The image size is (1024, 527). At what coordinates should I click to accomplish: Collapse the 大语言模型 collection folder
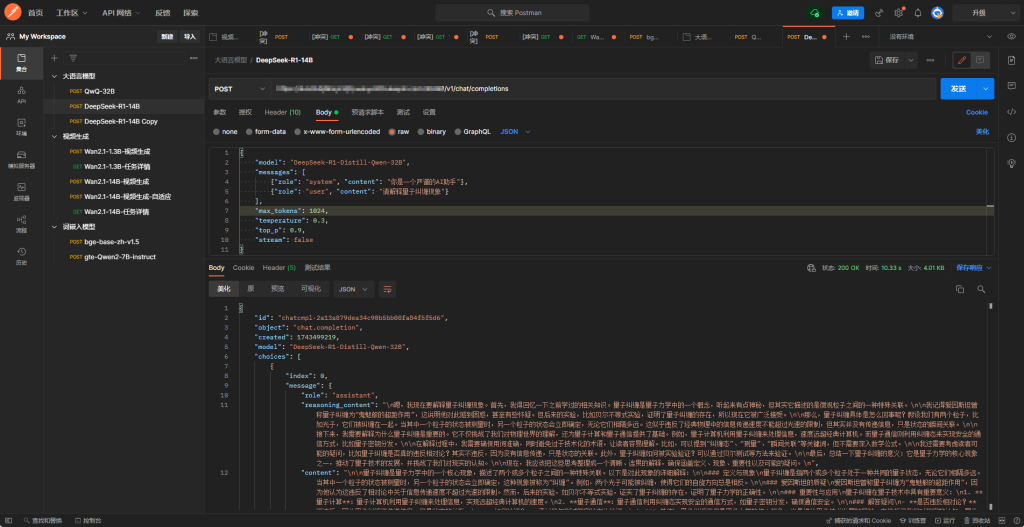click(54, 76)
